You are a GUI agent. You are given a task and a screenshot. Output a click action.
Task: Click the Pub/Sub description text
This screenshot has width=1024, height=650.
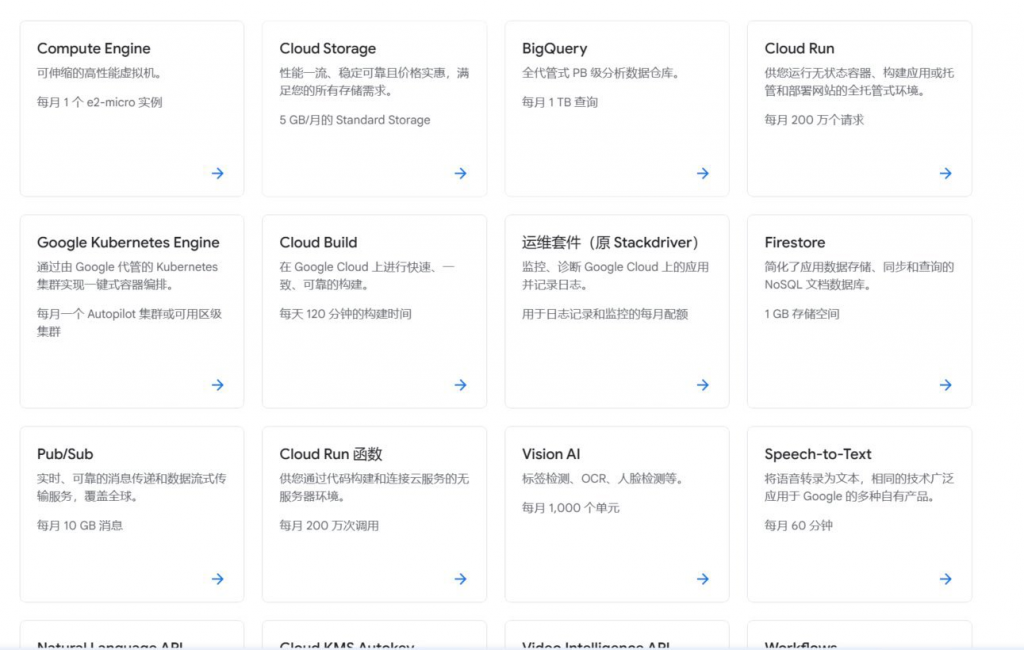(131, 487)
